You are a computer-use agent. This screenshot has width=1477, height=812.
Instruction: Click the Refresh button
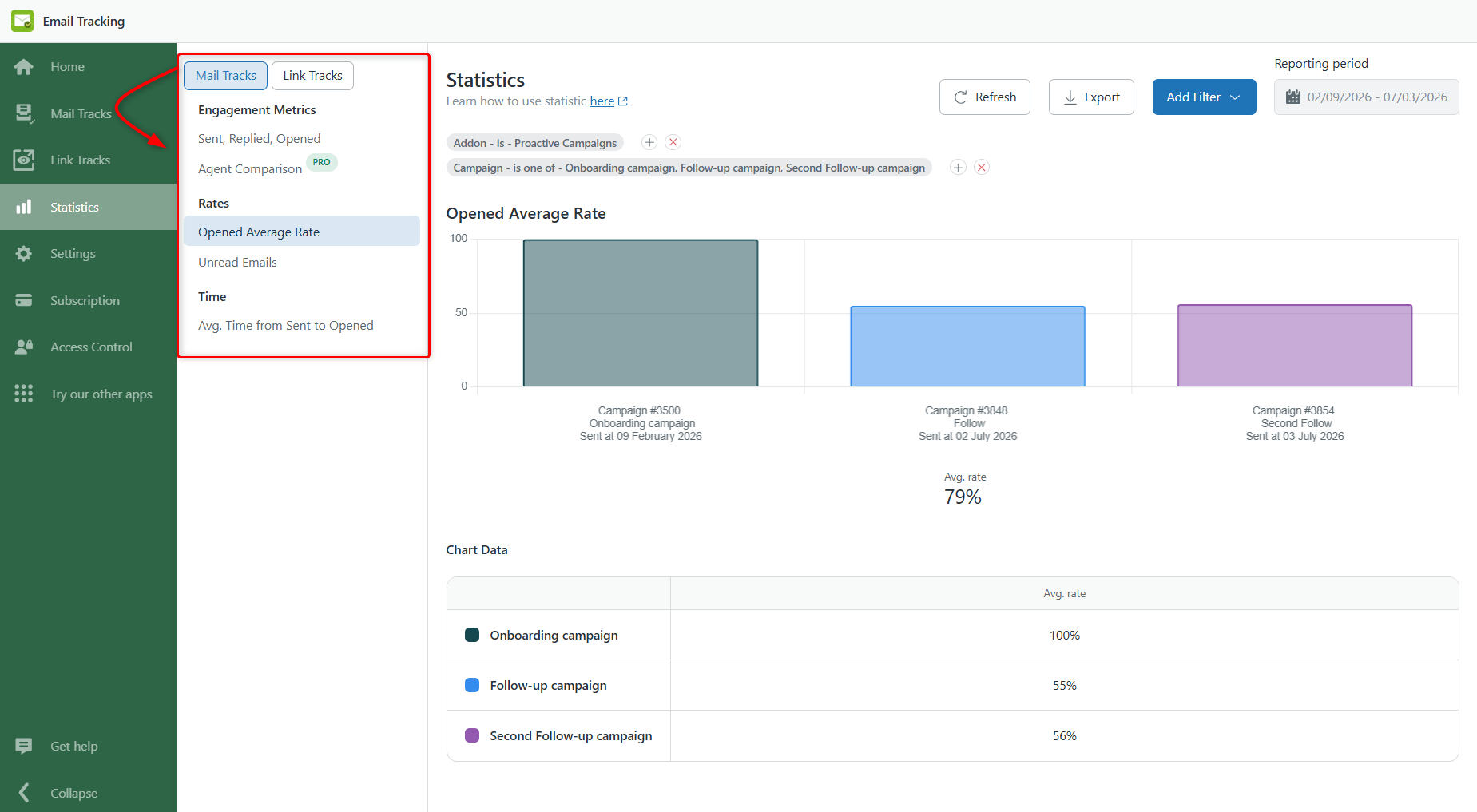[x=985, y=97]
